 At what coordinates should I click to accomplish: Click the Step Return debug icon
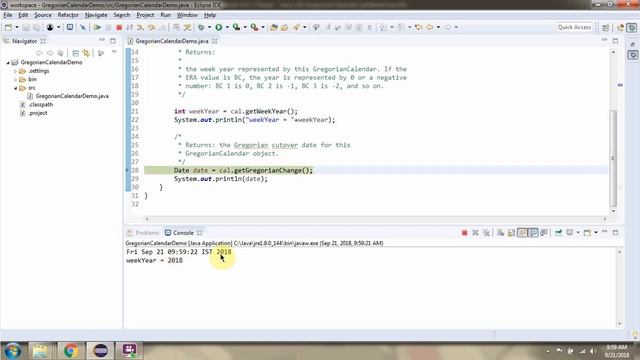pyautogui.click(x=162, y=27)
